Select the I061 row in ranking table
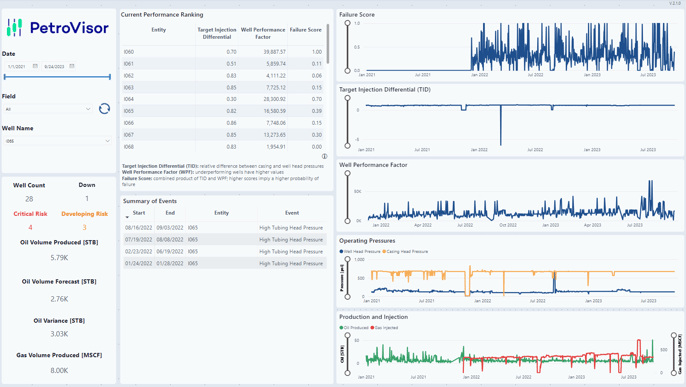 point(223,63)
